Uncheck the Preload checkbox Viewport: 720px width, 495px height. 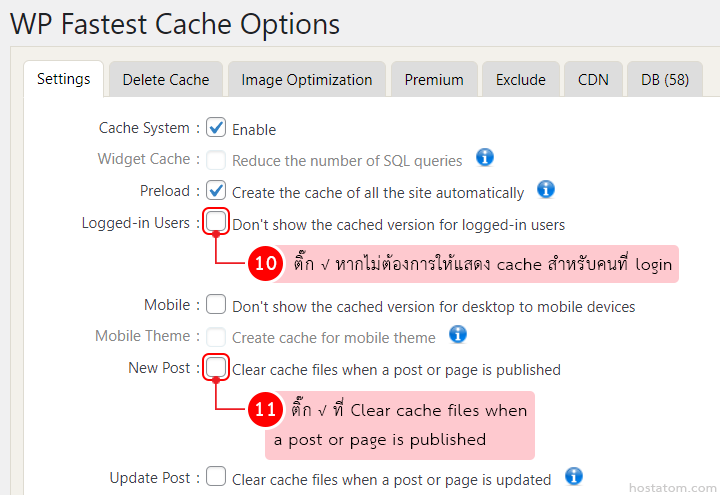click(216, 190)
